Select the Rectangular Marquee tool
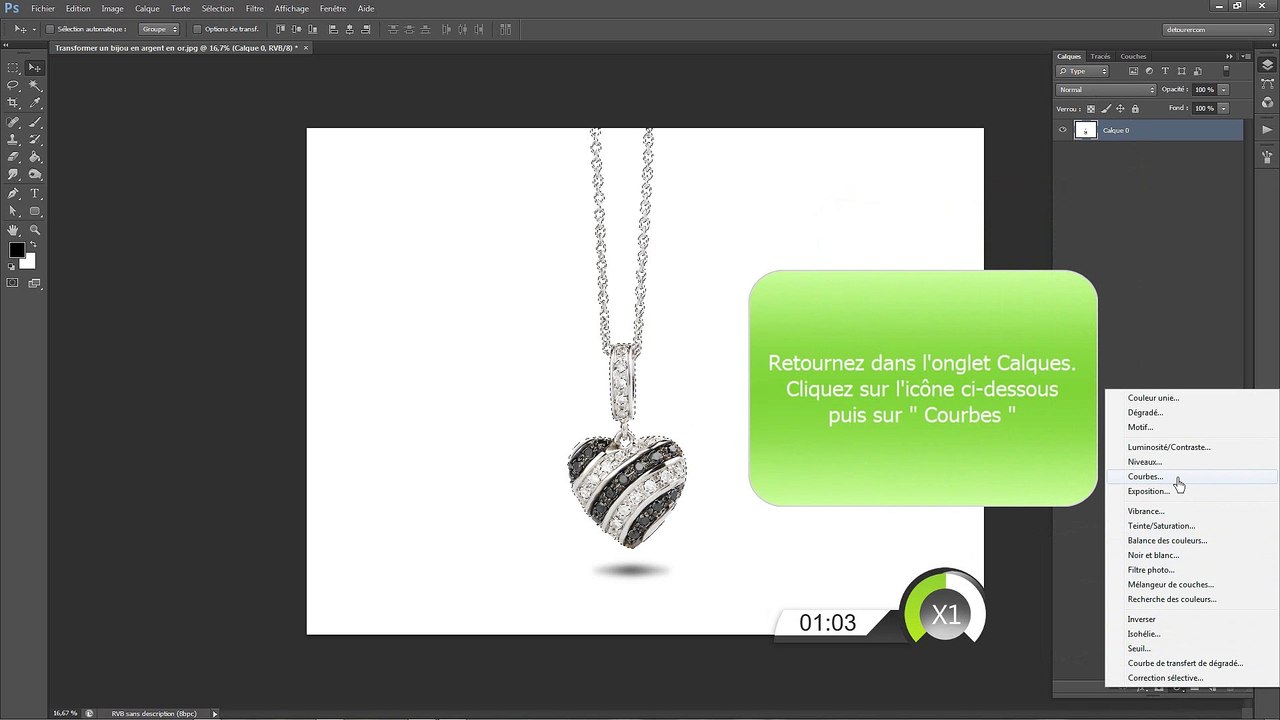This screenshot has width=1280, height=720. pos(13,67)
